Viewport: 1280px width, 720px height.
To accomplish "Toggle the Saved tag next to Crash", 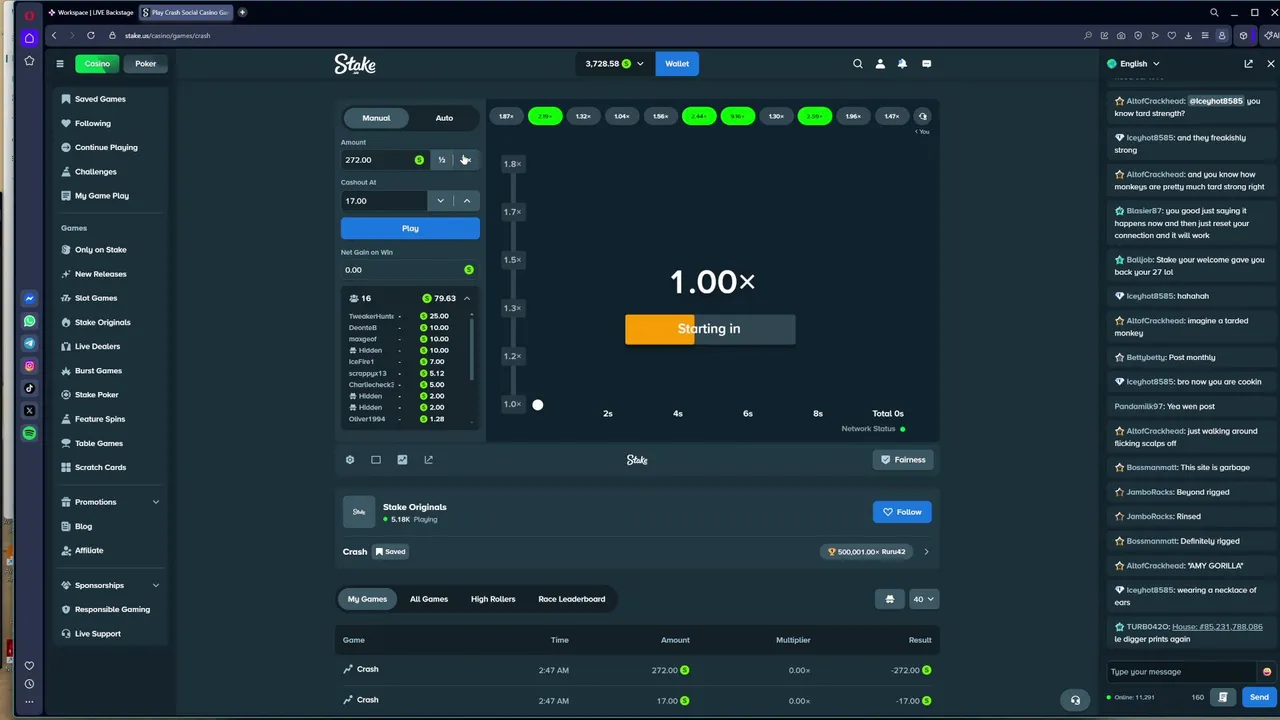I will tap(390, 552).
